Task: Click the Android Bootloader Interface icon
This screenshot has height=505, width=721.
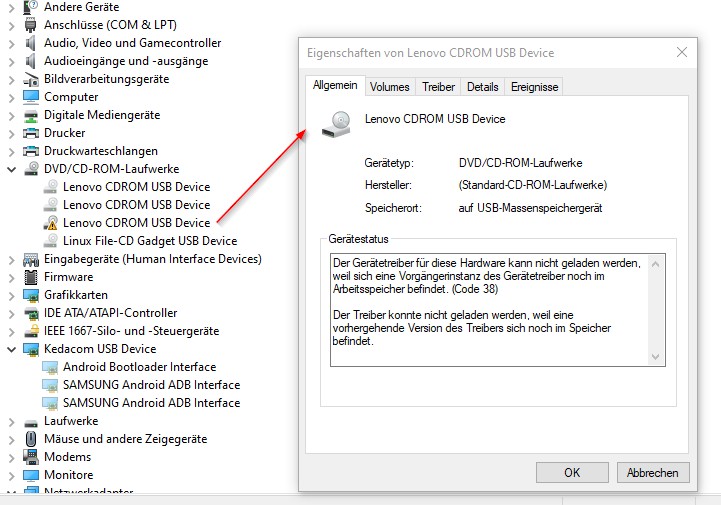Action: pos(50,367)
